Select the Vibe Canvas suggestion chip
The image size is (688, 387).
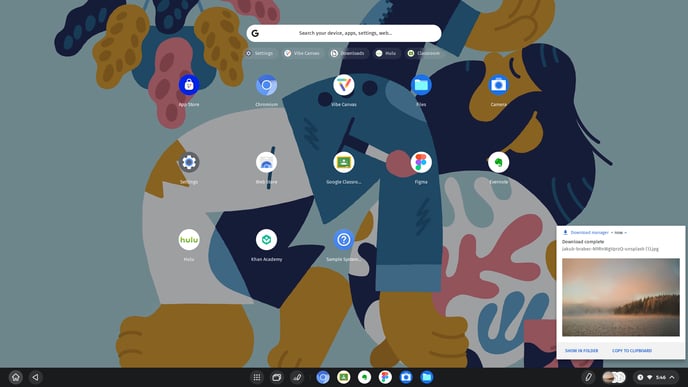[x=302, y=53]
